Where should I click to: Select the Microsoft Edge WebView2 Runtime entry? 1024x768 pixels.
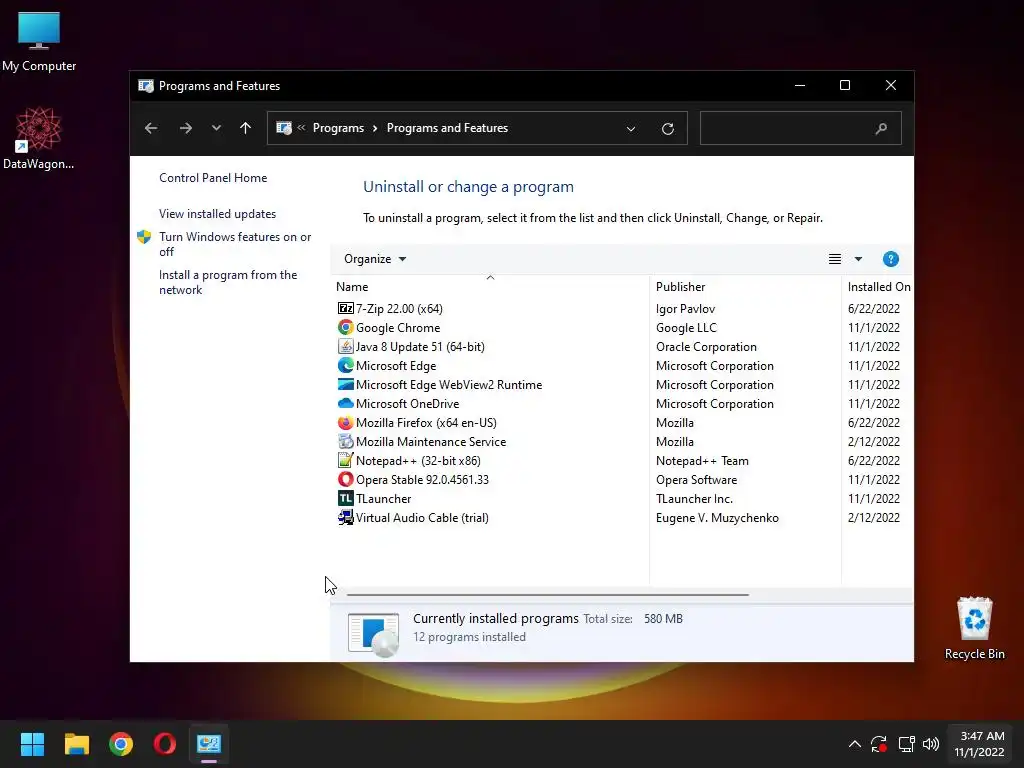(x=449, y=384)
